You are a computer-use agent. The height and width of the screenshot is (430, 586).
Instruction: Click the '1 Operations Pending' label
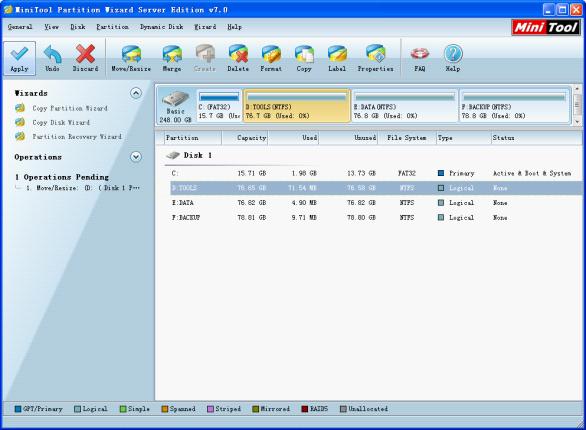(62, 177)
